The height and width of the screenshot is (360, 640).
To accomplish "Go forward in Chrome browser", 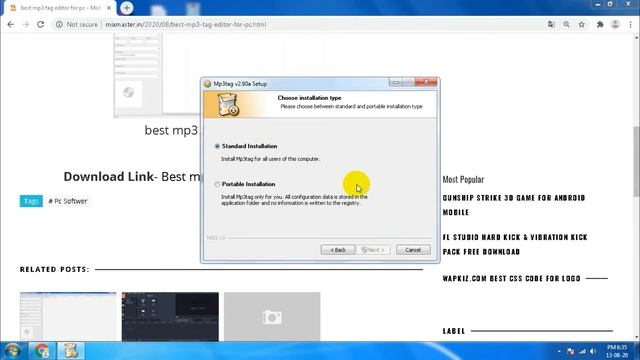I will [26, 24].
